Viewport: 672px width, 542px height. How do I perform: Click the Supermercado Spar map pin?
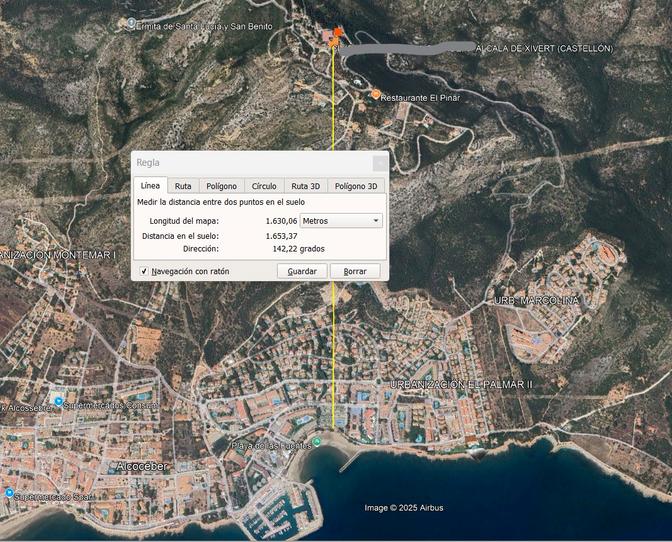point(10,494)
